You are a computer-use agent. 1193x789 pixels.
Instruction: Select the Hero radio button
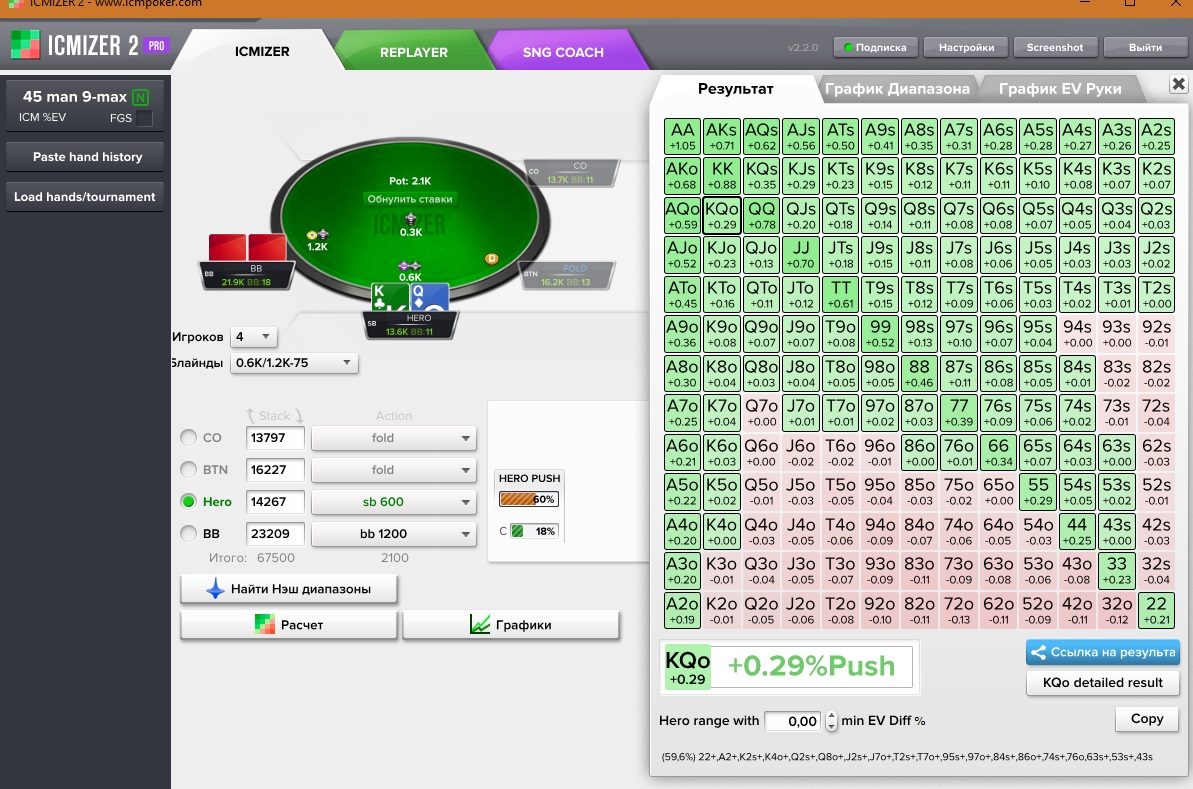coord(188,501)
